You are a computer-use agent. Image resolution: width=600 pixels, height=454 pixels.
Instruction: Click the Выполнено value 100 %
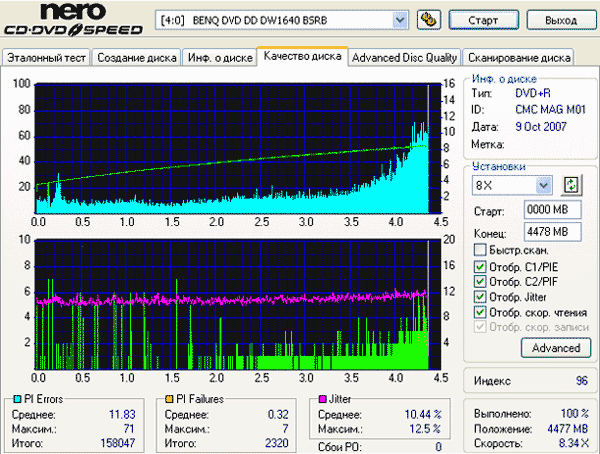coord(575,413)
